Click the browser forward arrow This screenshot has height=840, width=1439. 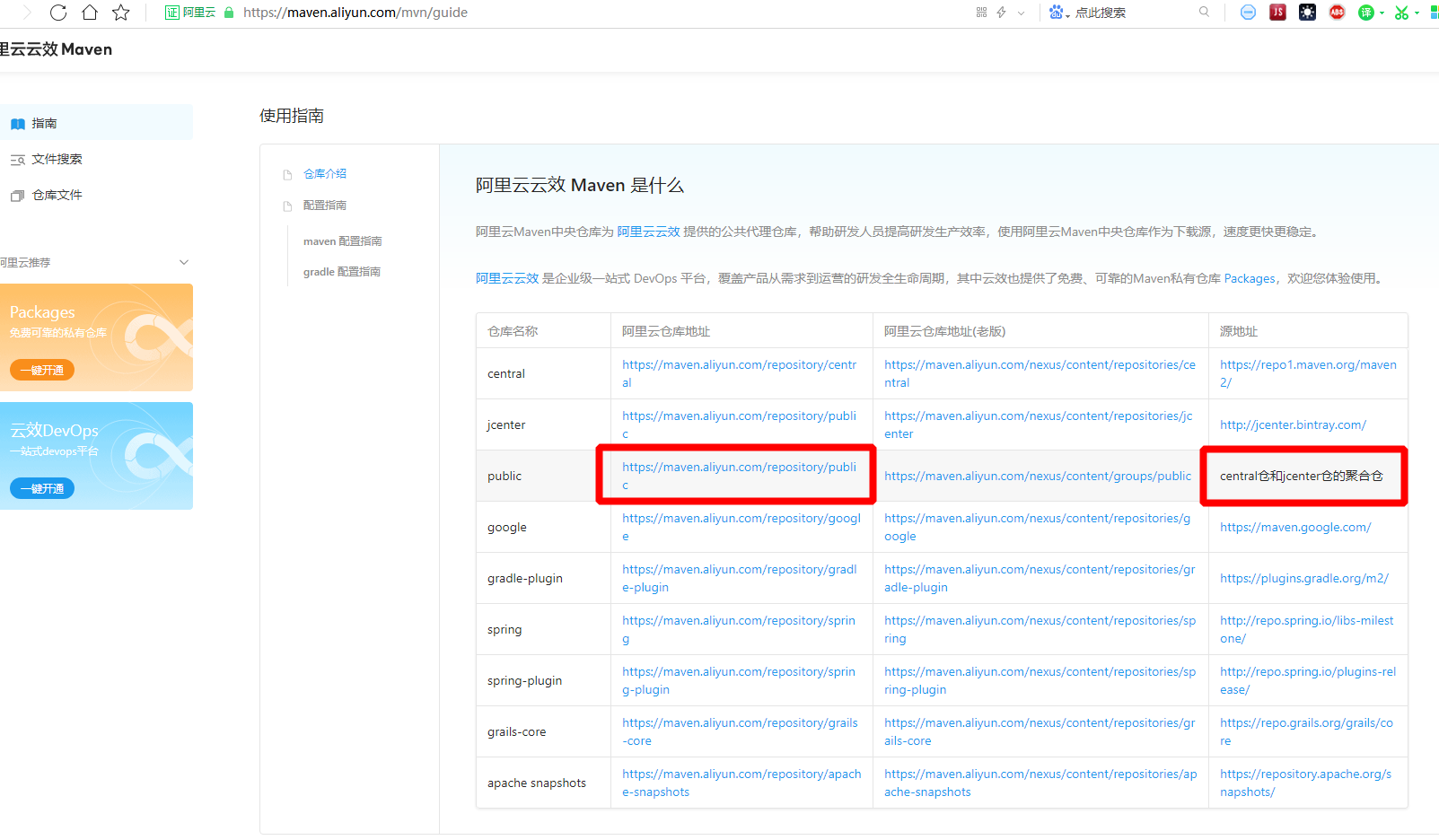point(27,13)
